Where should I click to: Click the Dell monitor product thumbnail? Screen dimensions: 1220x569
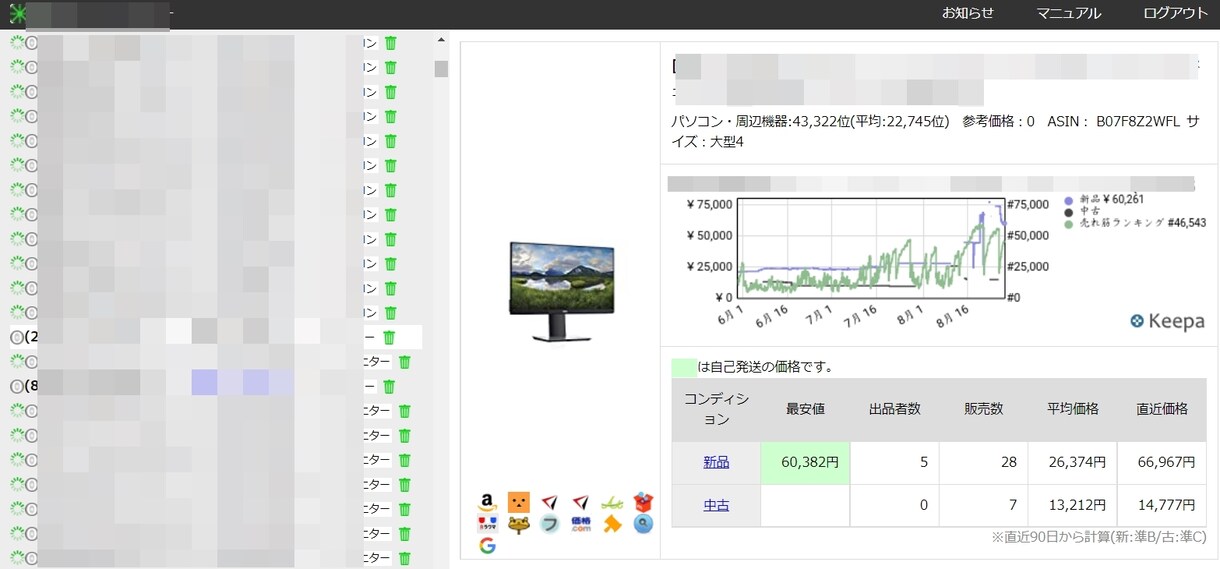561,290
